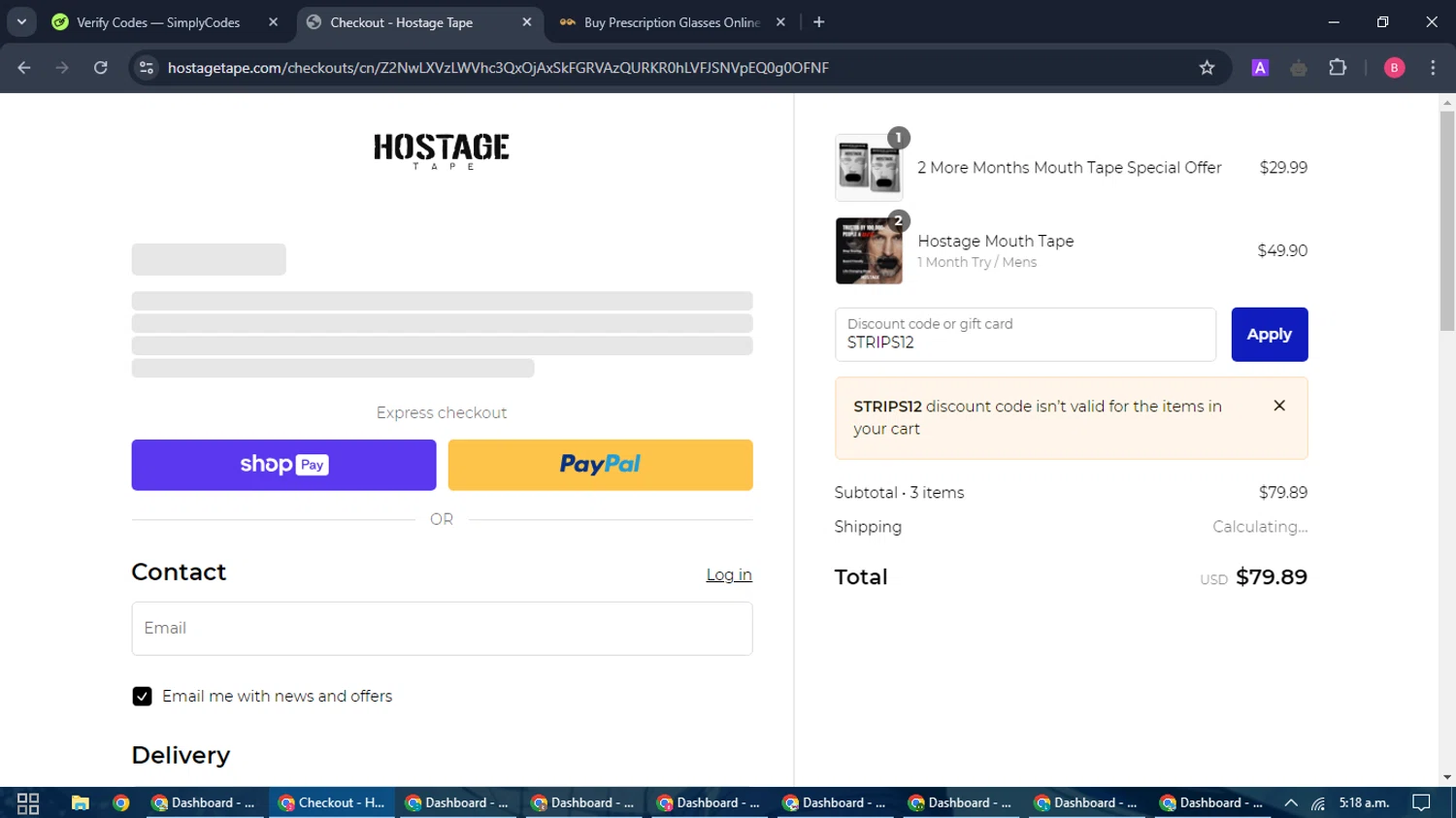Click the address bar URL

click(x=498, y=68)
